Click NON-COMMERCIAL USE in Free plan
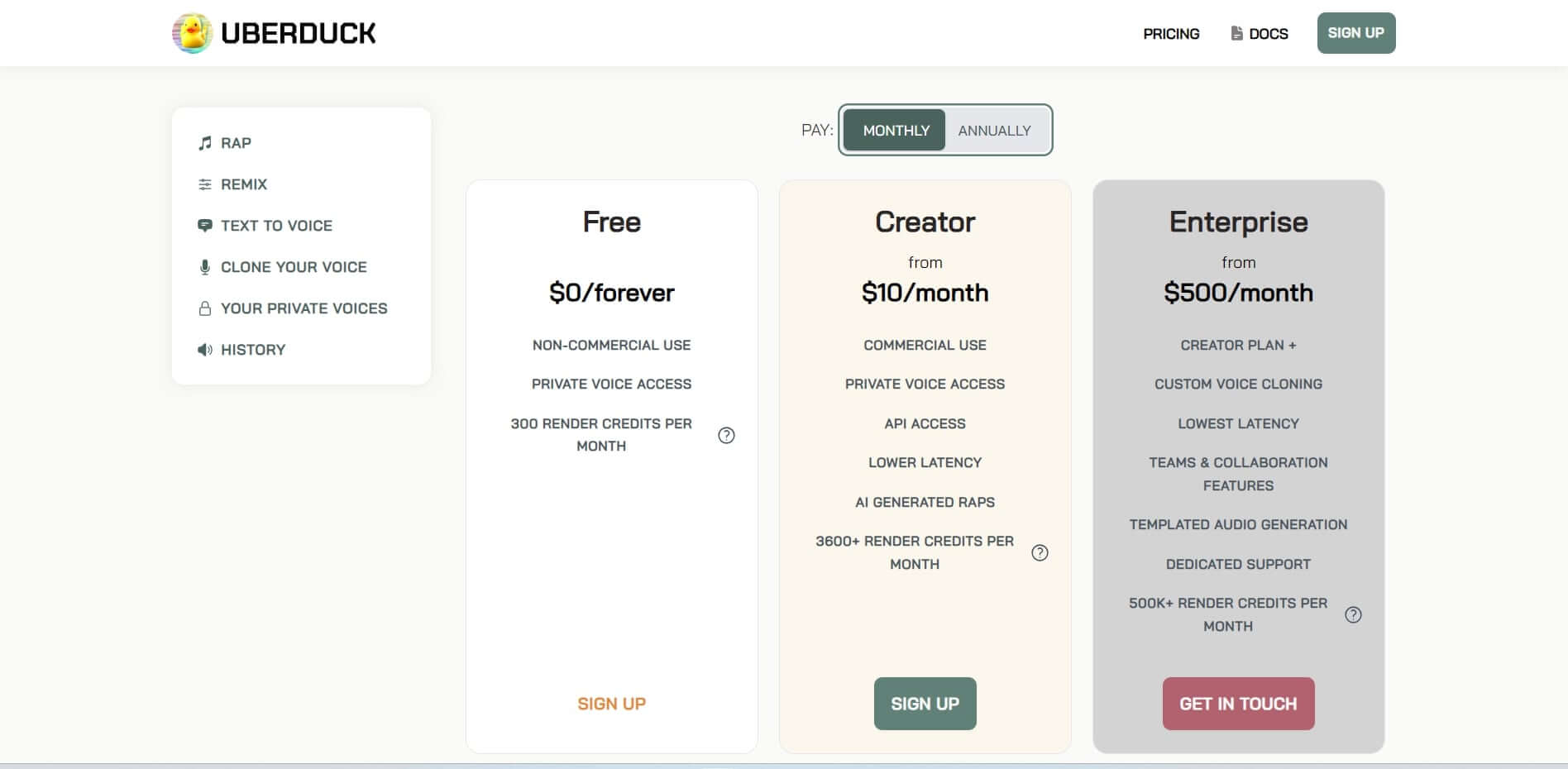 click(611, 345)
